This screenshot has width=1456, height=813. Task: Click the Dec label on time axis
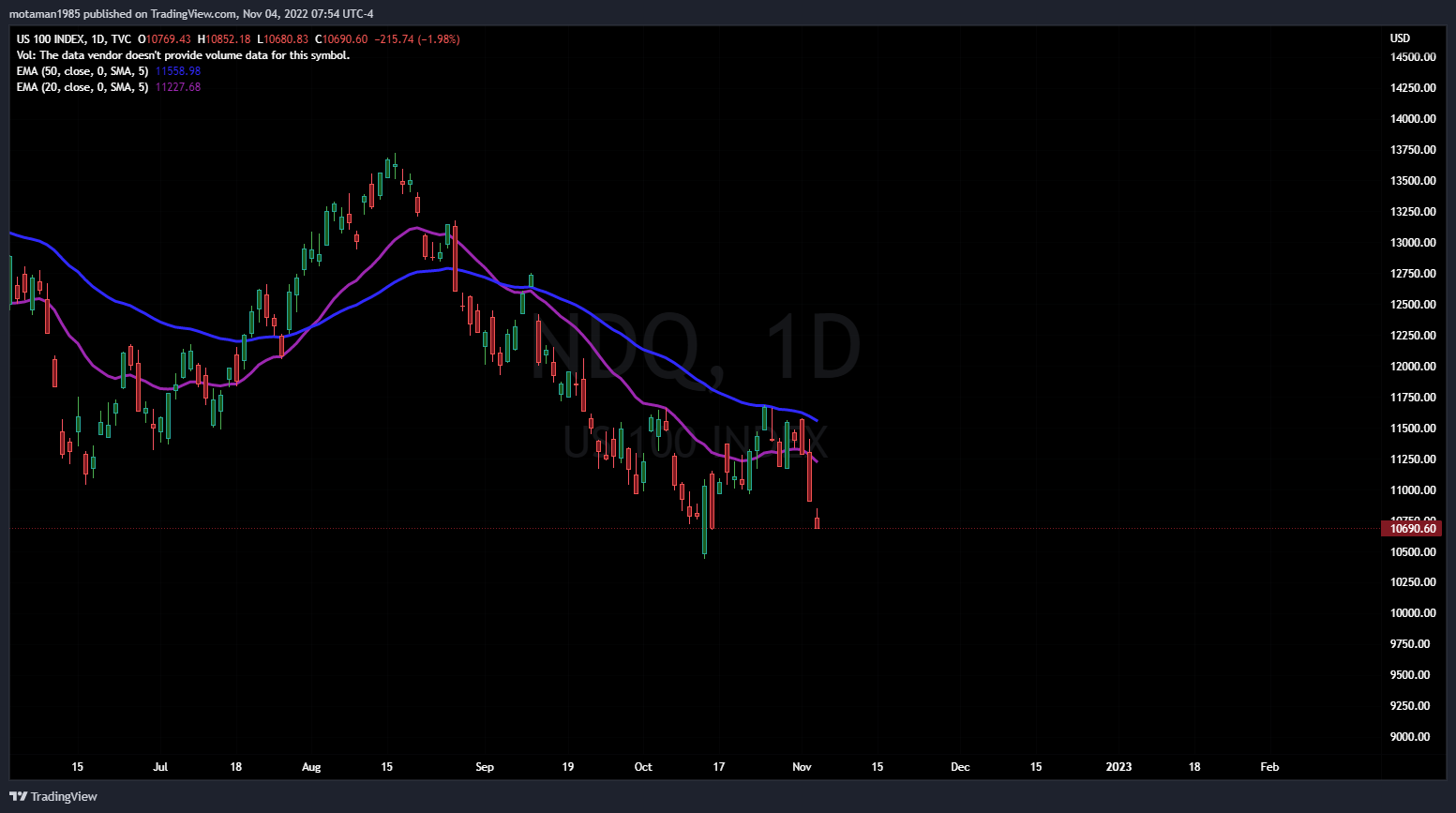[x=960, y=767]
